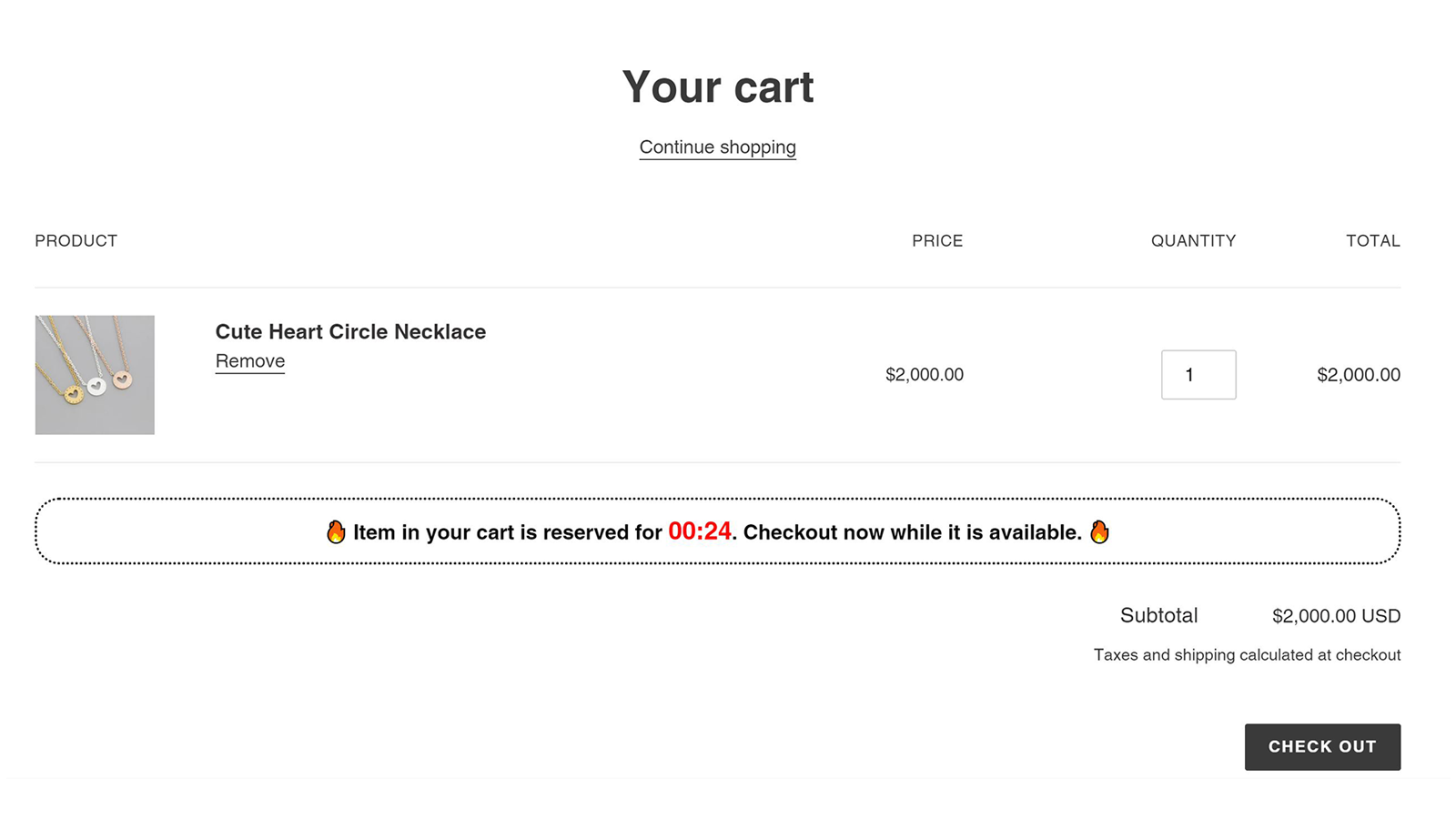
Task: Click the Your cart heading
Action: point(717,87)
